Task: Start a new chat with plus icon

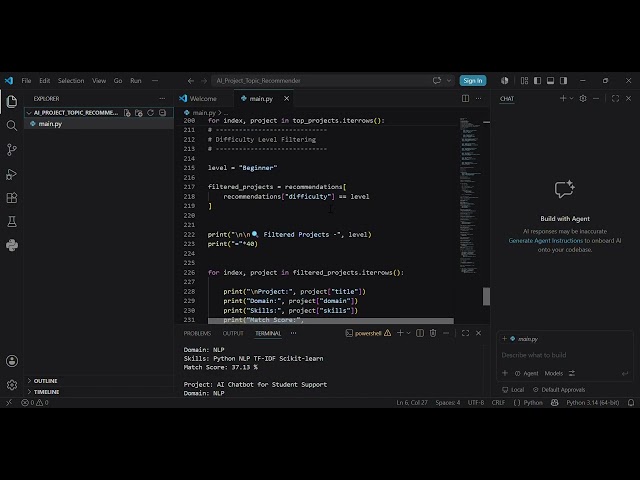Action: coord(563,98)
